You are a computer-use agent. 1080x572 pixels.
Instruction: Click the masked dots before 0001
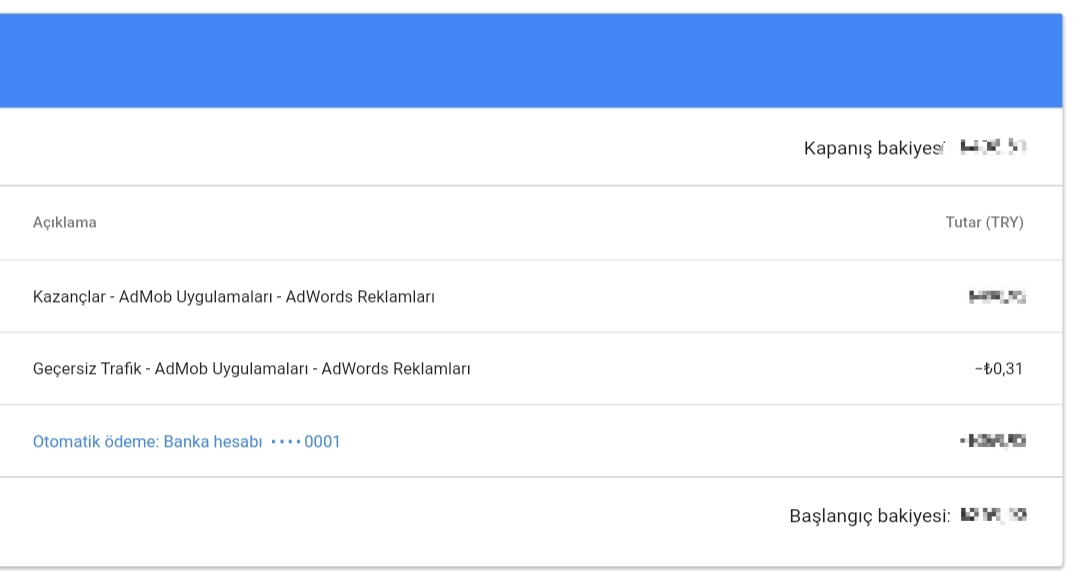(x=286, y=442)
